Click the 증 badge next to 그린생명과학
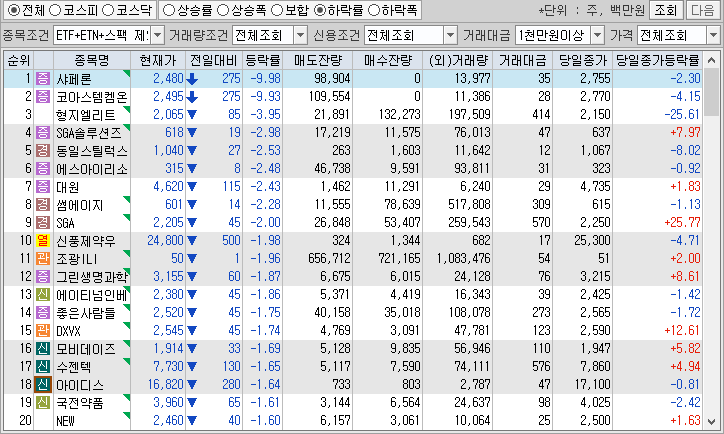724x434 pixels. 43,277
